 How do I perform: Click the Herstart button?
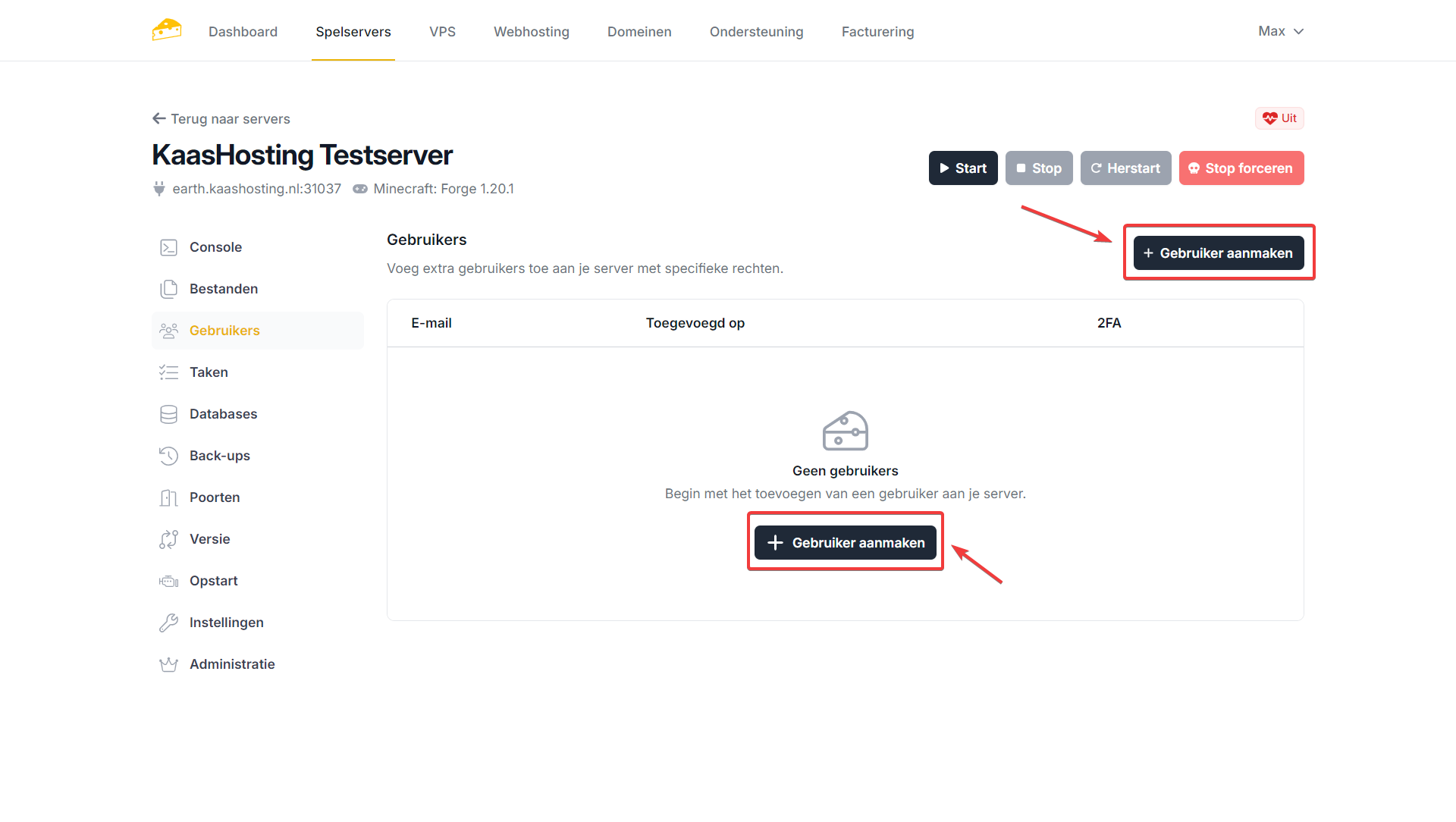[x=1125, y=168]
